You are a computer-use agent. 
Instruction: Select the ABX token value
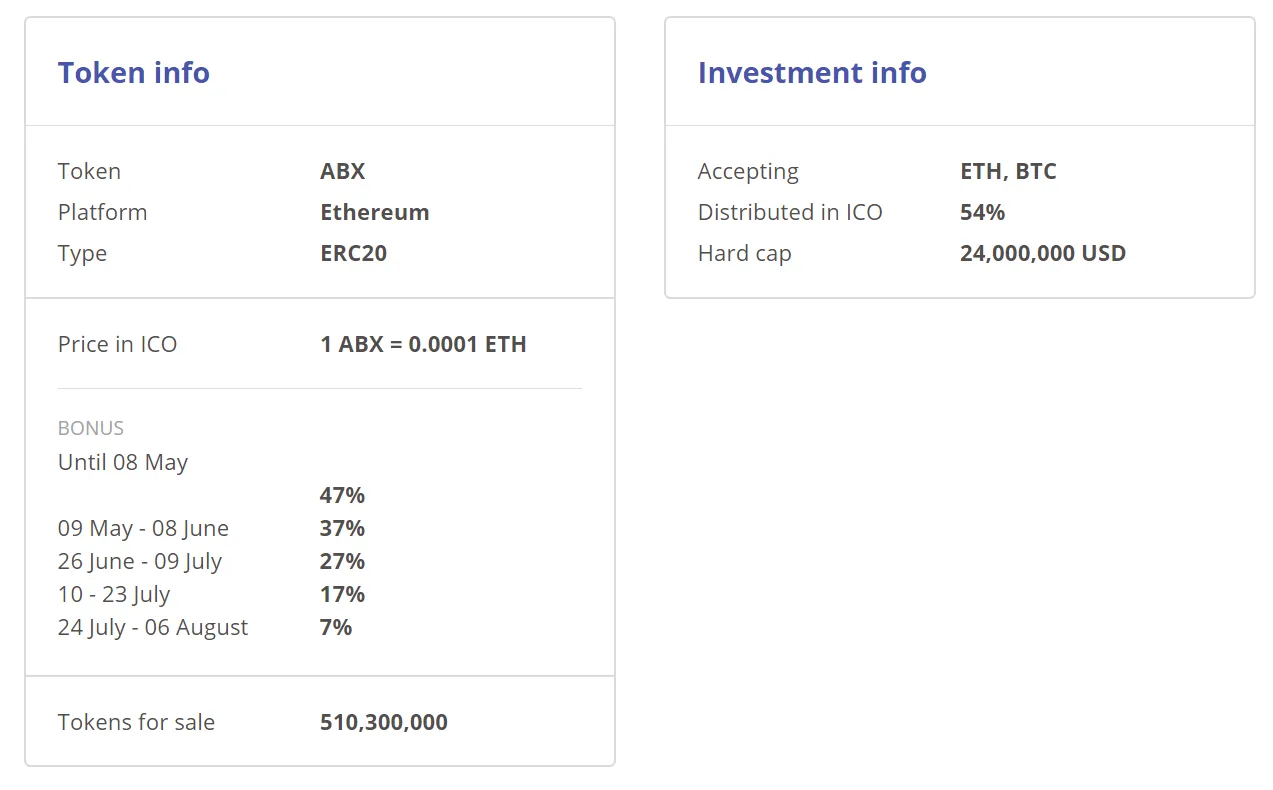(343, 171)
